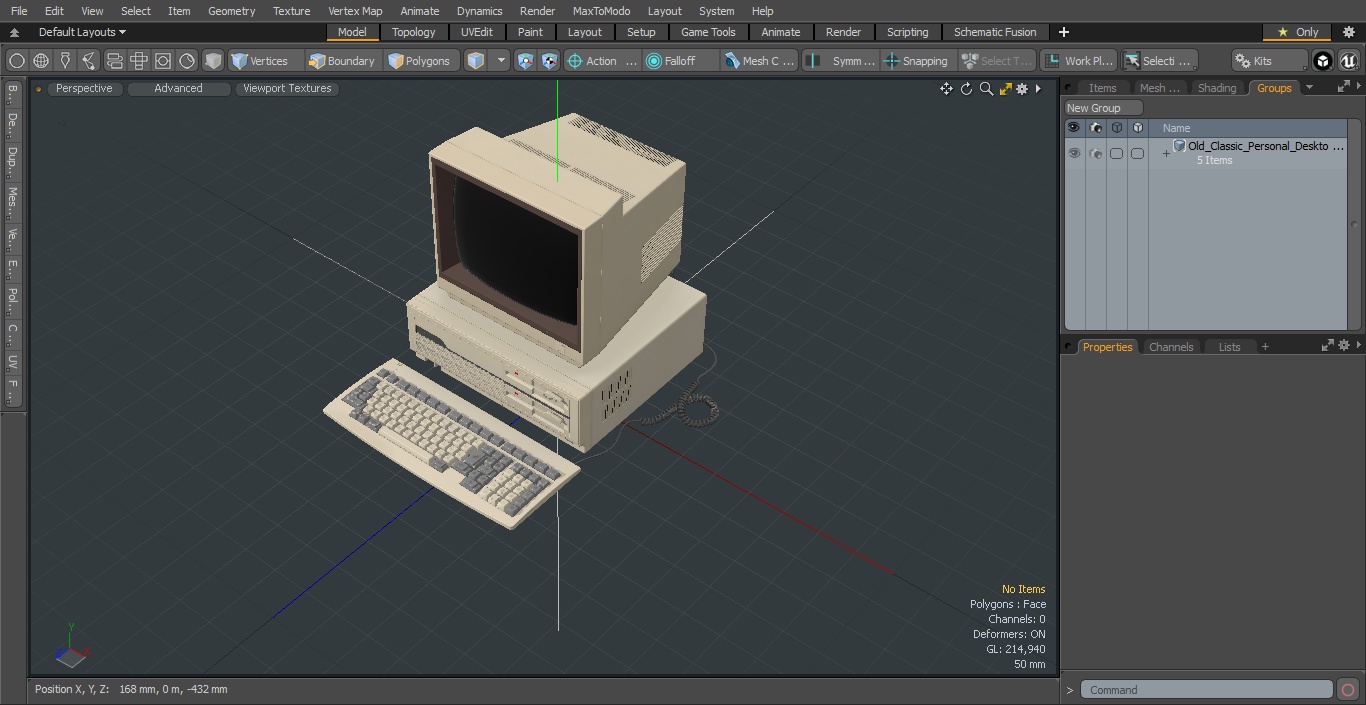Image resolution: width=1366 pixels, height=705 pixels.
Task: Switch to the UVEdit layout tab
Action: coord(476,32)
